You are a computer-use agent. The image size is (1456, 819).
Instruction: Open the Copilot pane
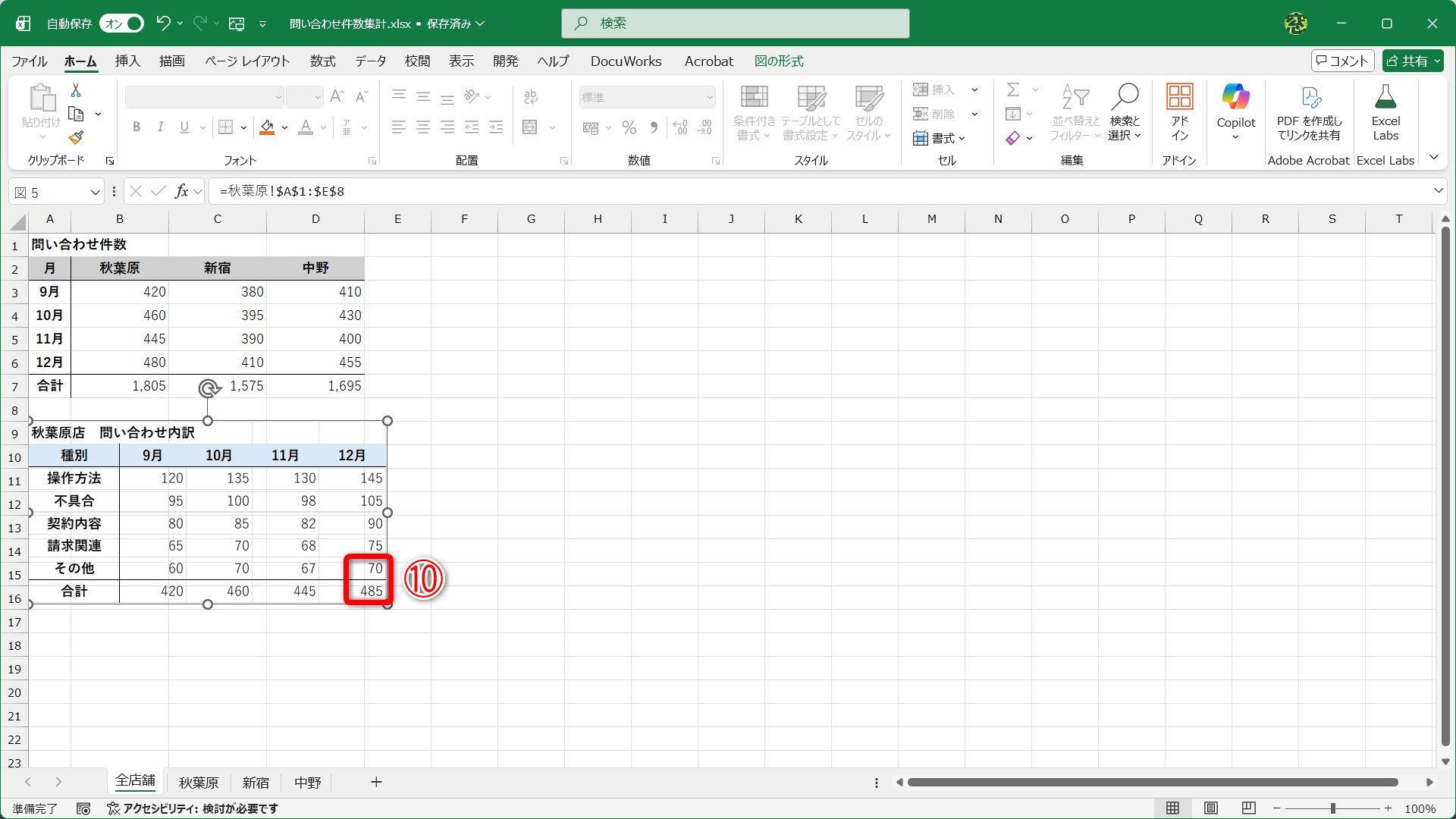(x=1235, y=111)
